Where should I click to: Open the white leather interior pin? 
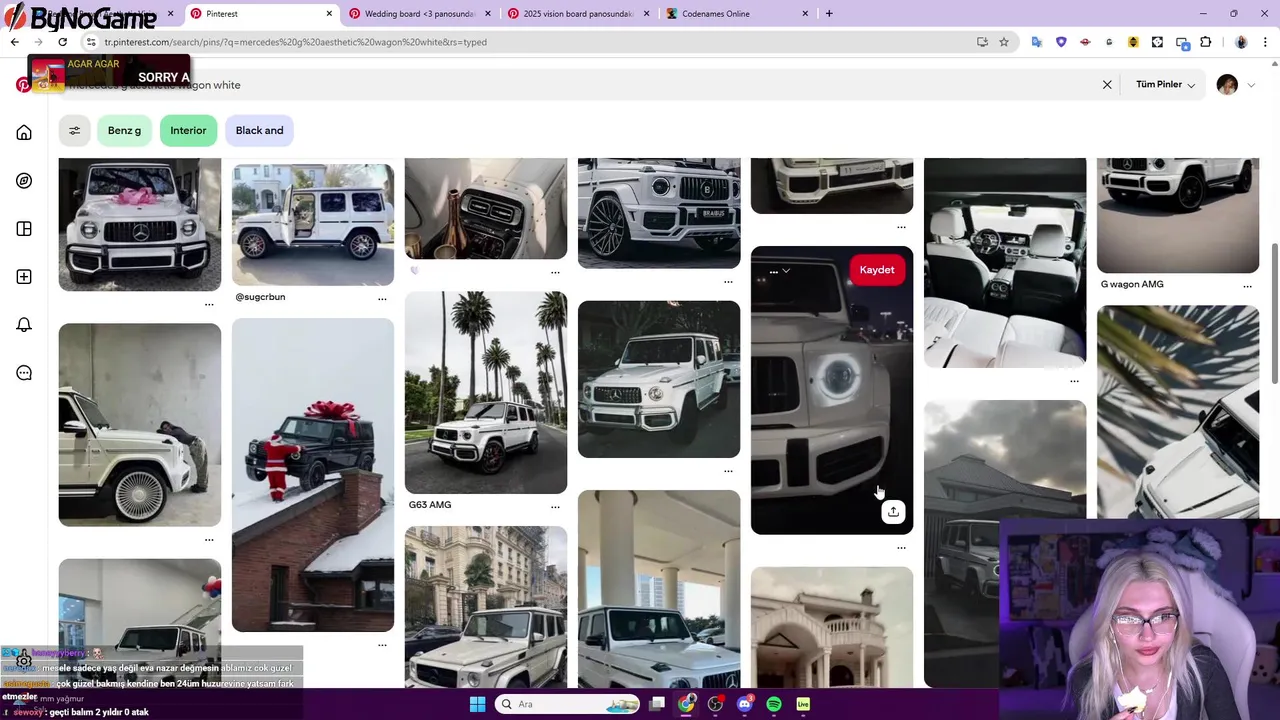pos(1005,262)
